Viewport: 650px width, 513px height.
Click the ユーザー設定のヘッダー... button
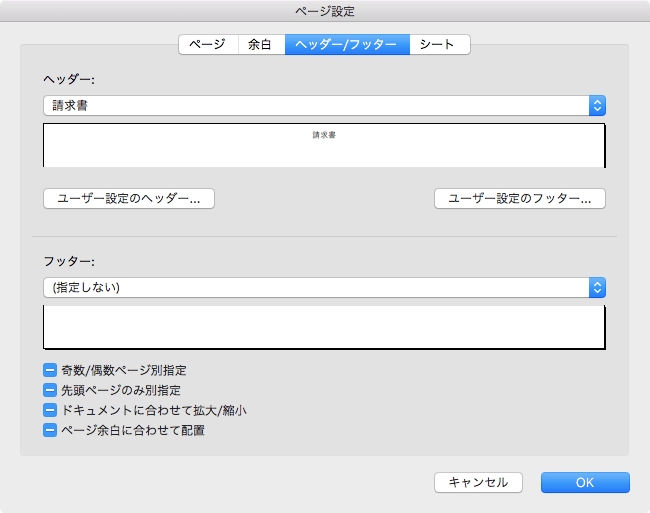click(x=129, y=198)
